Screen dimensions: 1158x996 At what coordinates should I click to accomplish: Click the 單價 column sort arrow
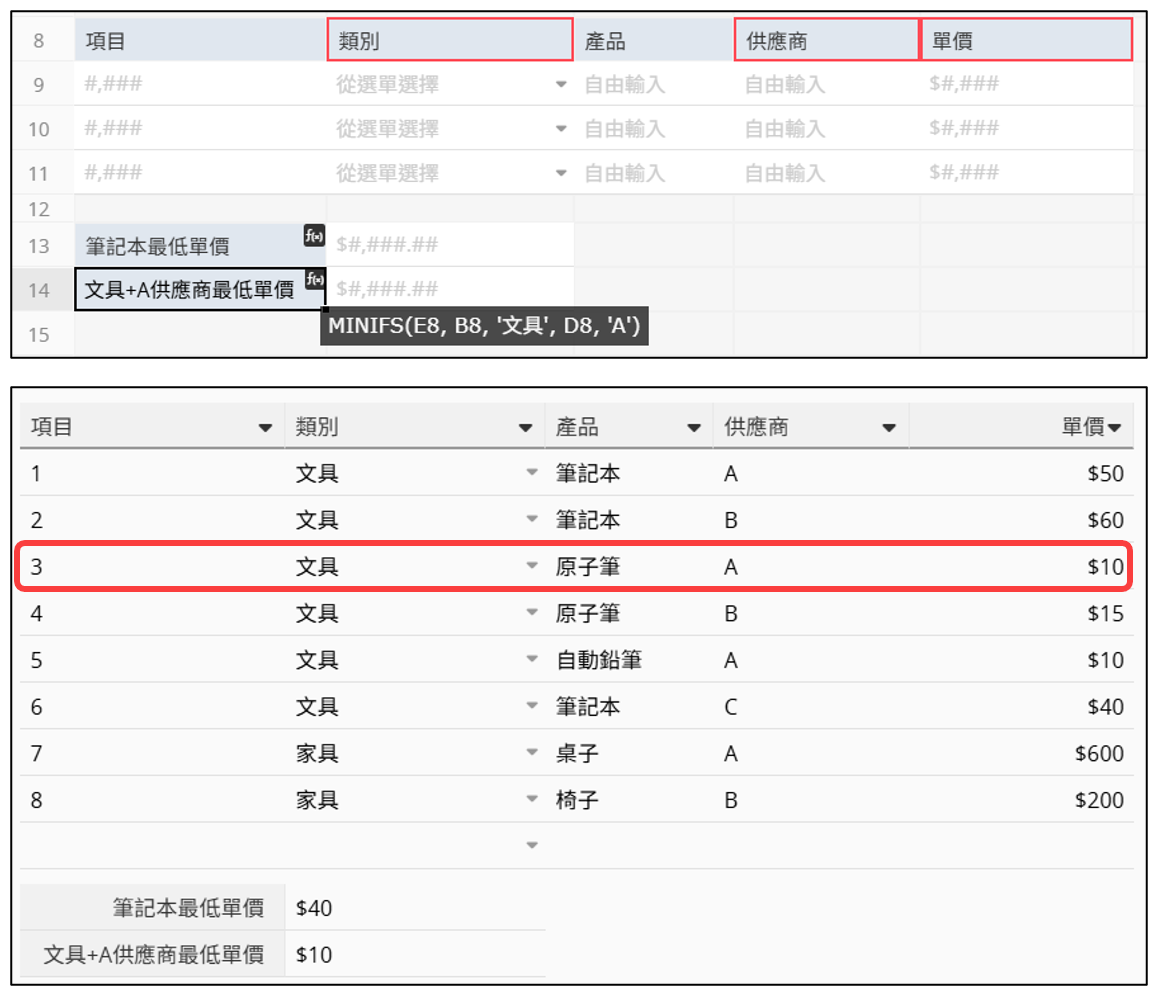point(1114,428)
